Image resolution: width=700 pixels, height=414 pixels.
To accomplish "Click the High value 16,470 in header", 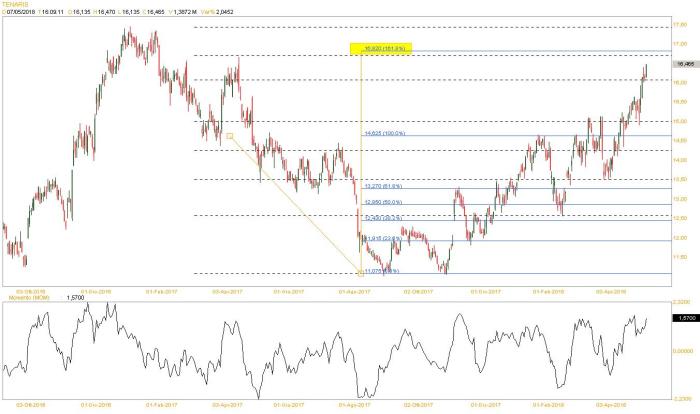I will click(x=106, y=12).
